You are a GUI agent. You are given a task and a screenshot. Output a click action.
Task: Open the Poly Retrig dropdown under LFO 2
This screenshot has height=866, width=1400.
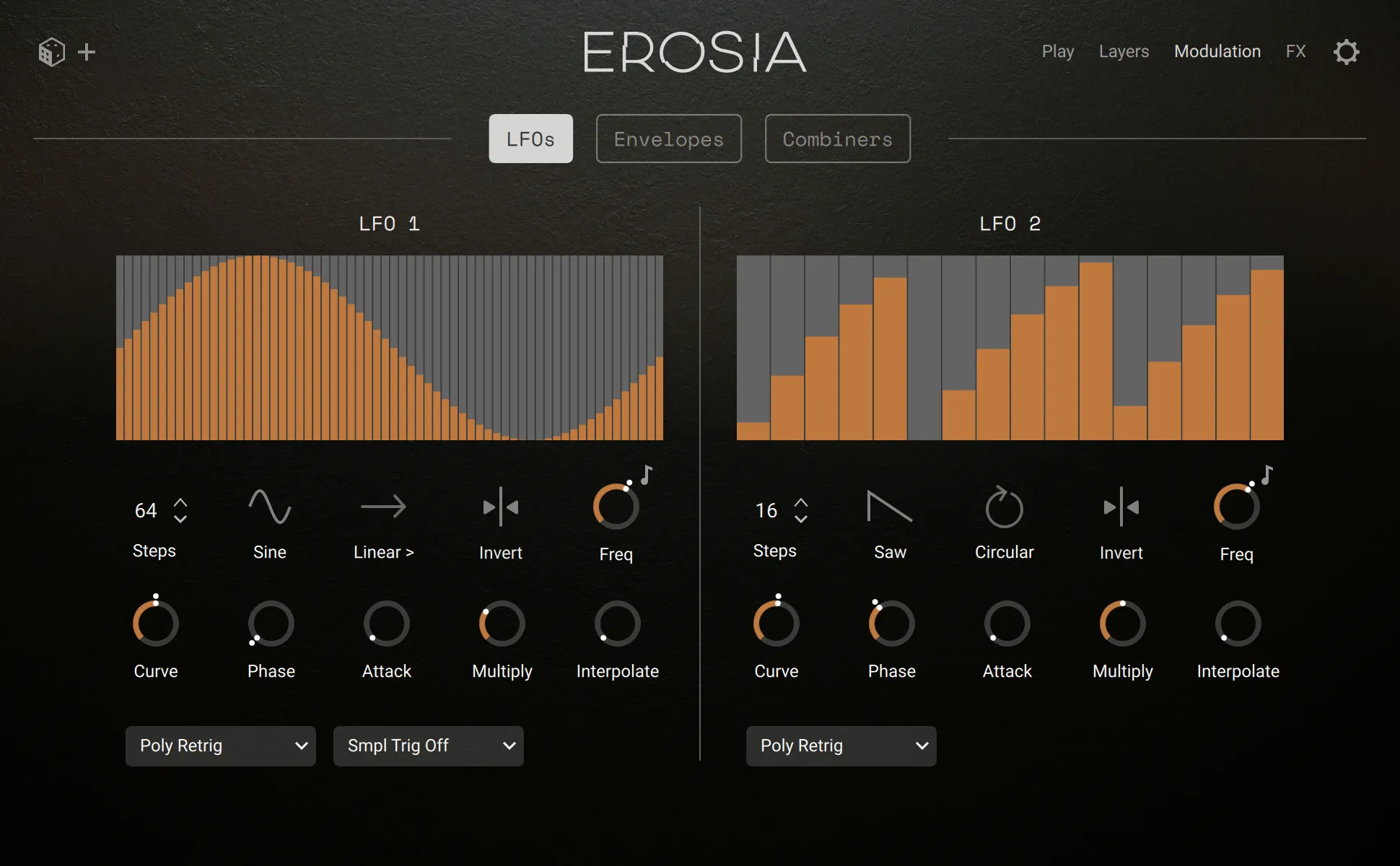point(840,745)
